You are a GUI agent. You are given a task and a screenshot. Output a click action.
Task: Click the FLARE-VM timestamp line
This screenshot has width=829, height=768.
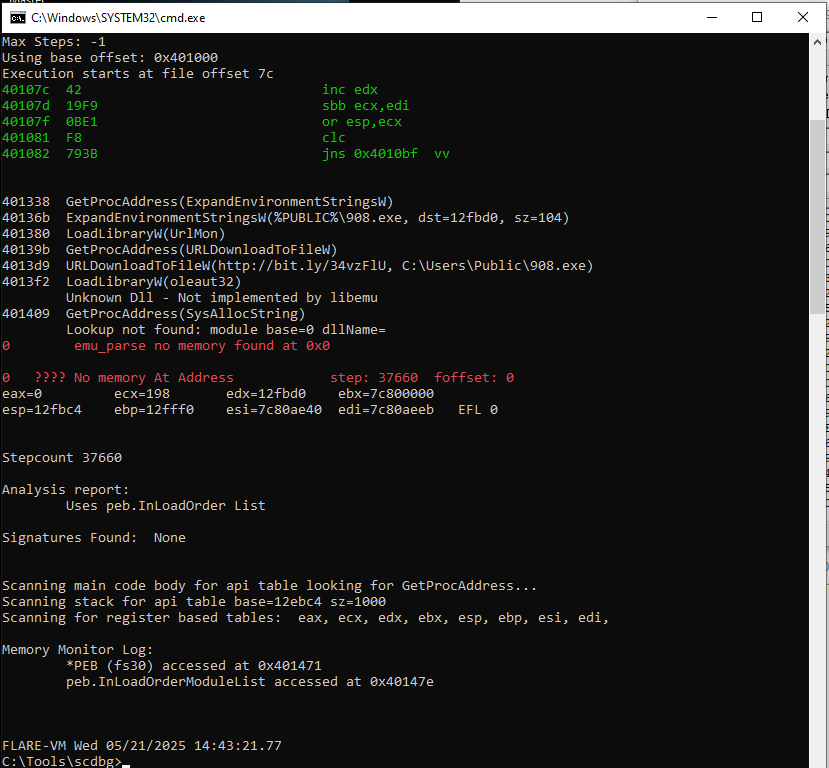point(142,745)
